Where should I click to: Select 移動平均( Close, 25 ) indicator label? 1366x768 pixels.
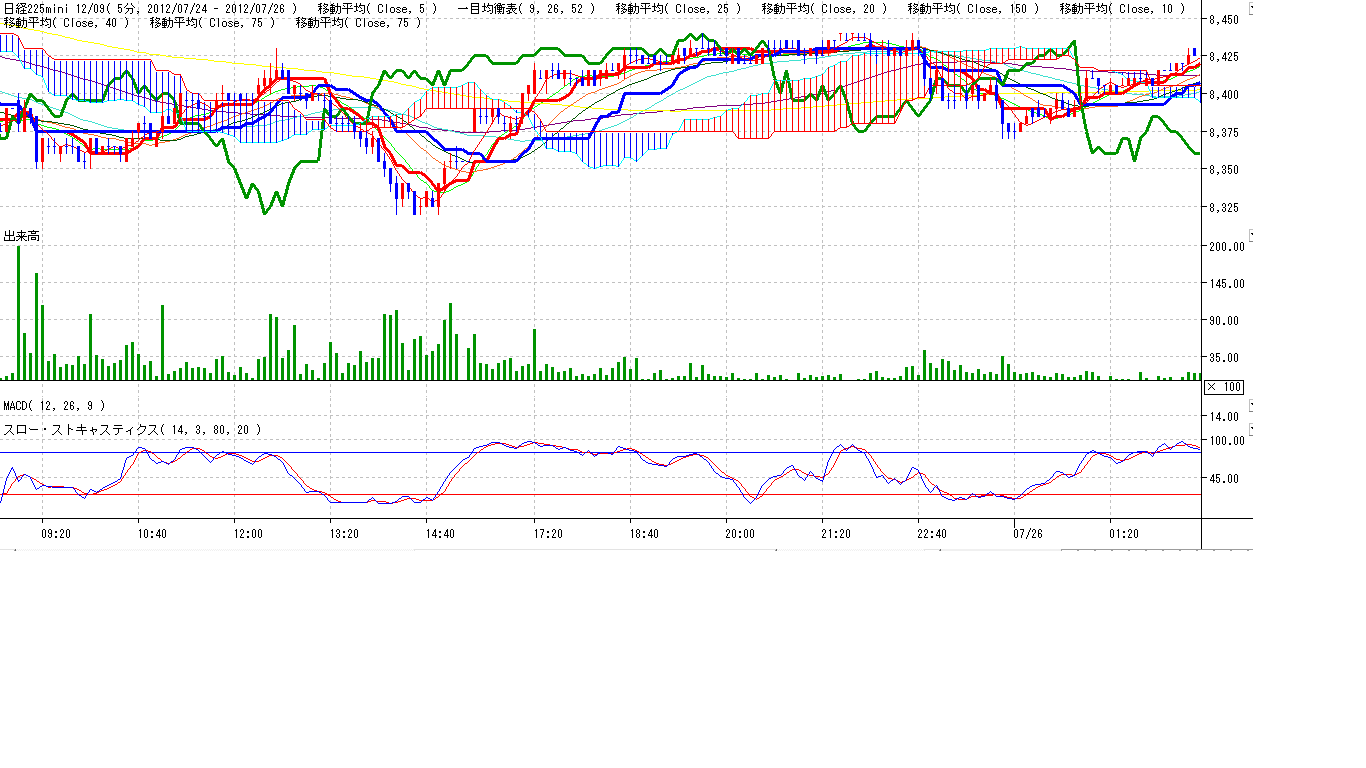pyautogui.click(x=679, y=8)
